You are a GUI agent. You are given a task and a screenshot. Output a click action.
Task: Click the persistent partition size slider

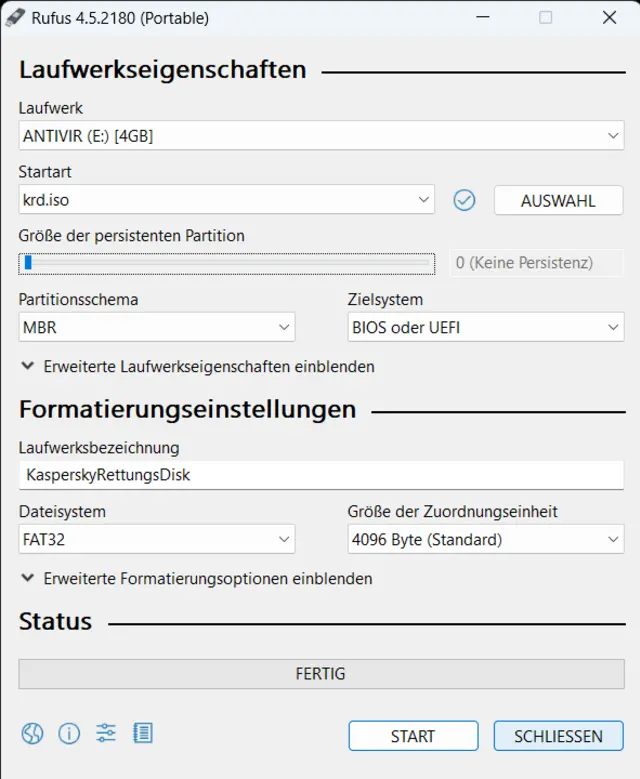[x=226, y=263]
